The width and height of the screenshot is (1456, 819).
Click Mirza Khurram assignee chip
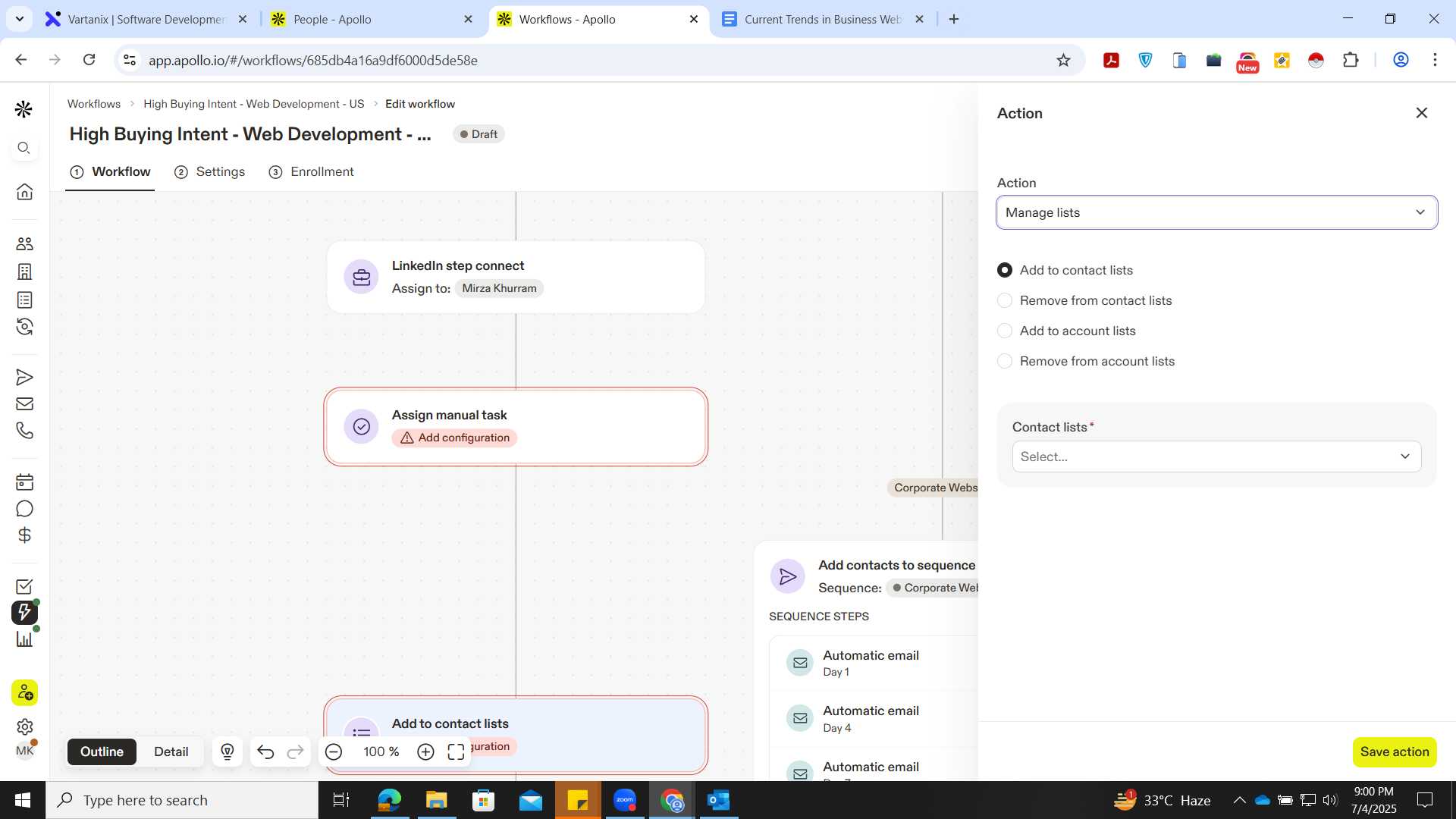click(x=499, y=288)
